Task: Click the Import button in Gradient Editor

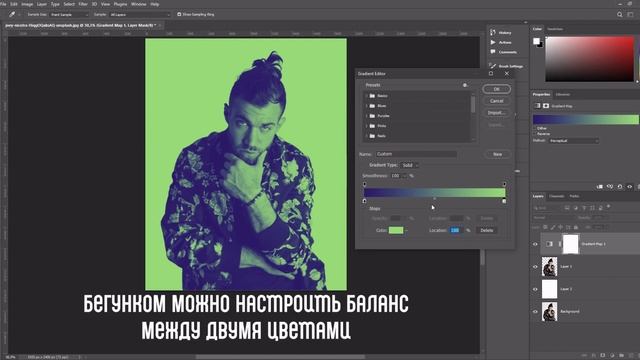Action: [496, 113]
